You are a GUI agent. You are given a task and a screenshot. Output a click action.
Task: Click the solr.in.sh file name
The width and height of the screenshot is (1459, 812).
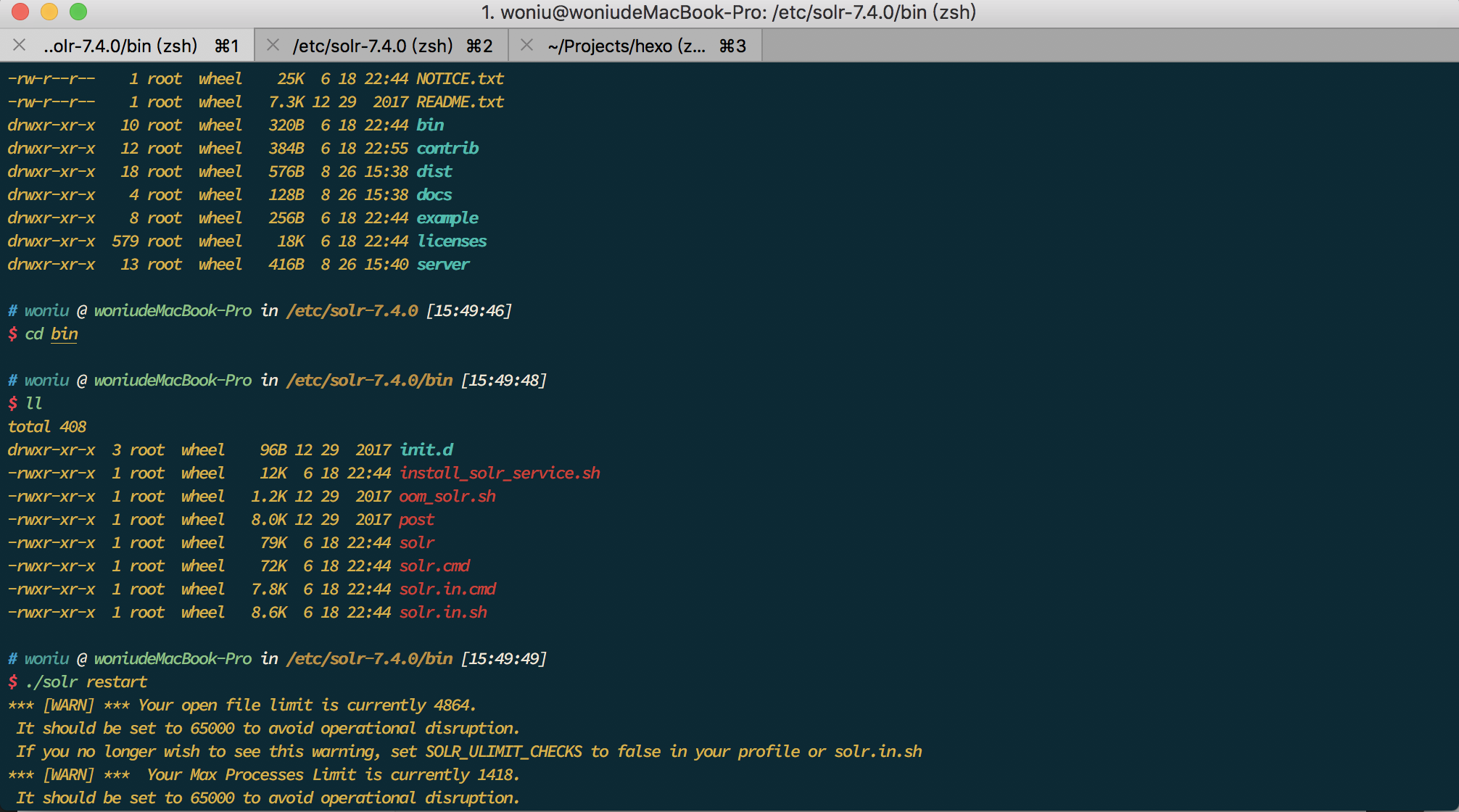coord(443,613)
